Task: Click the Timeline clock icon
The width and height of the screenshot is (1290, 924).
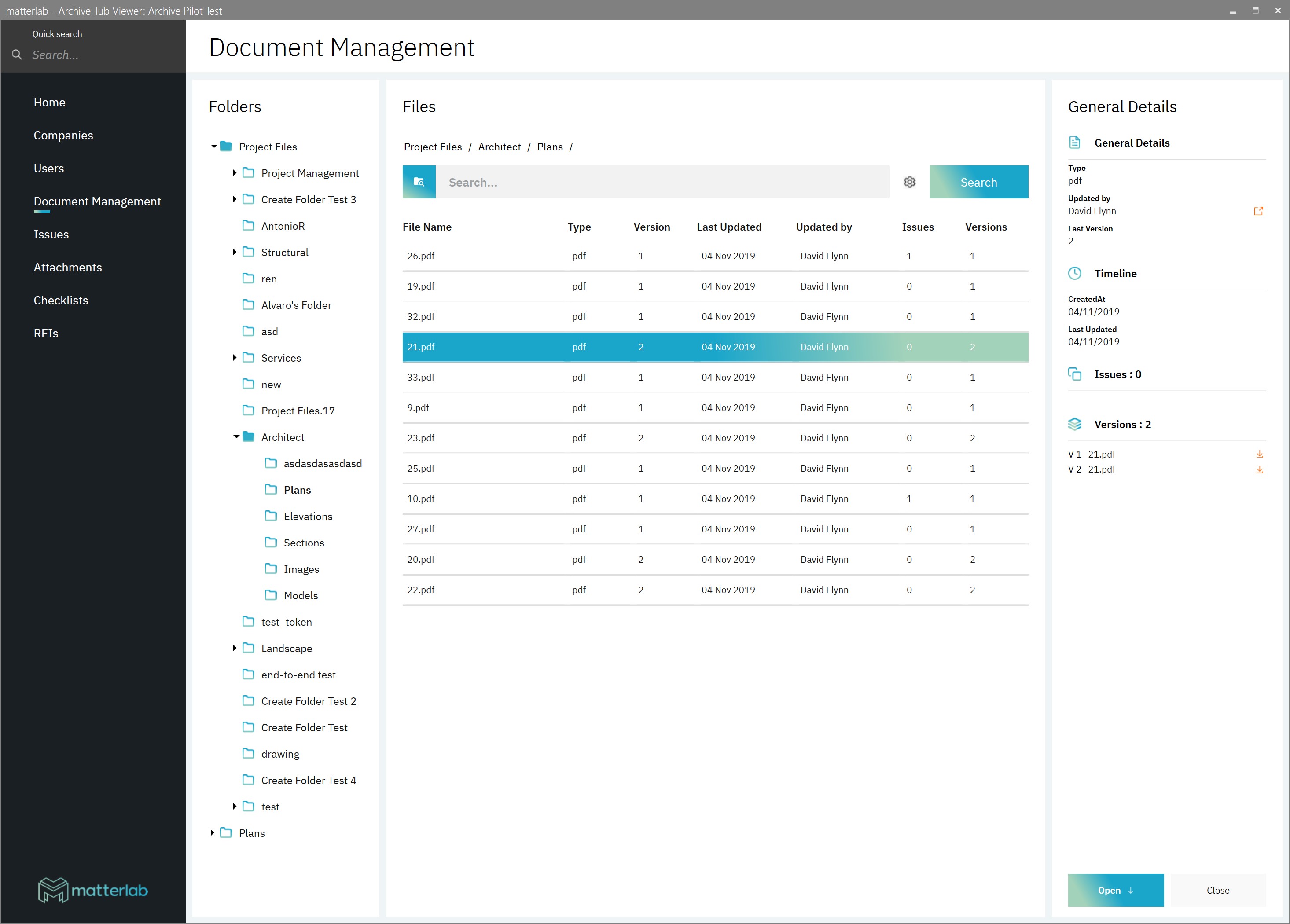Action: coord(1074,274)
